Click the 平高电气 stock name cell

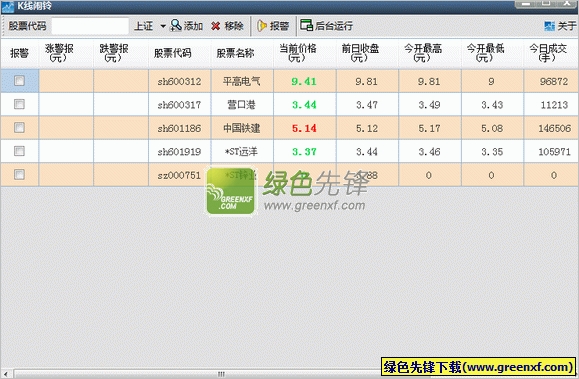pyautogui.click(x=242, y=81)
